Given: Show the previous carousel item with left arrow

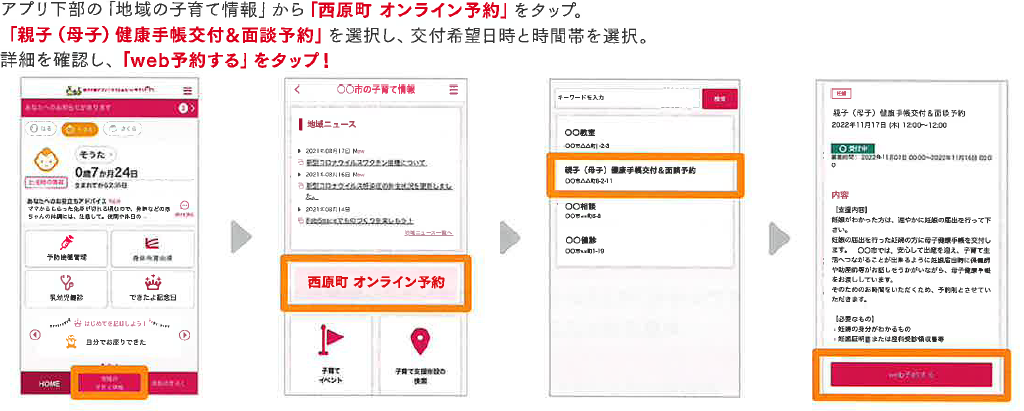Looking at the screenshot, I should point(36,335).
